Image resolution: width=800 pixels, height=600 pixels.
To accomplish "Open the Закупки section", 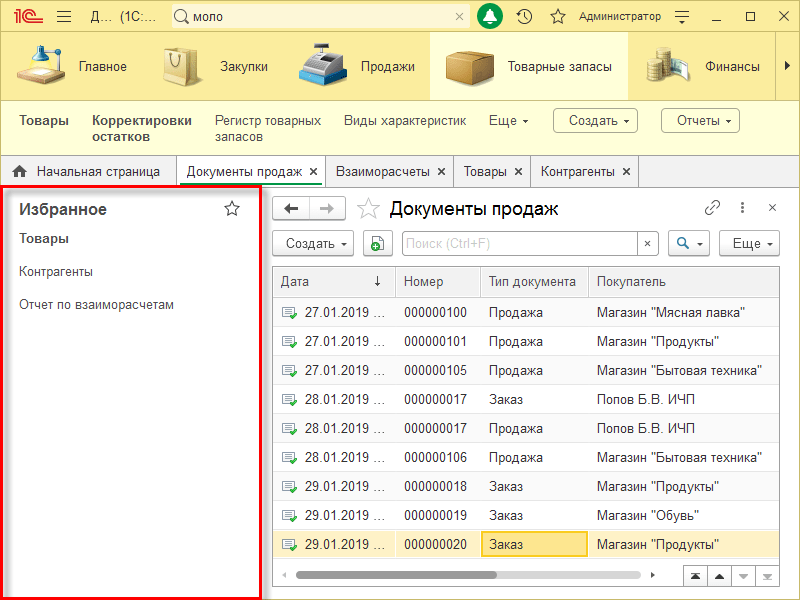I will [x=215, y=66].
